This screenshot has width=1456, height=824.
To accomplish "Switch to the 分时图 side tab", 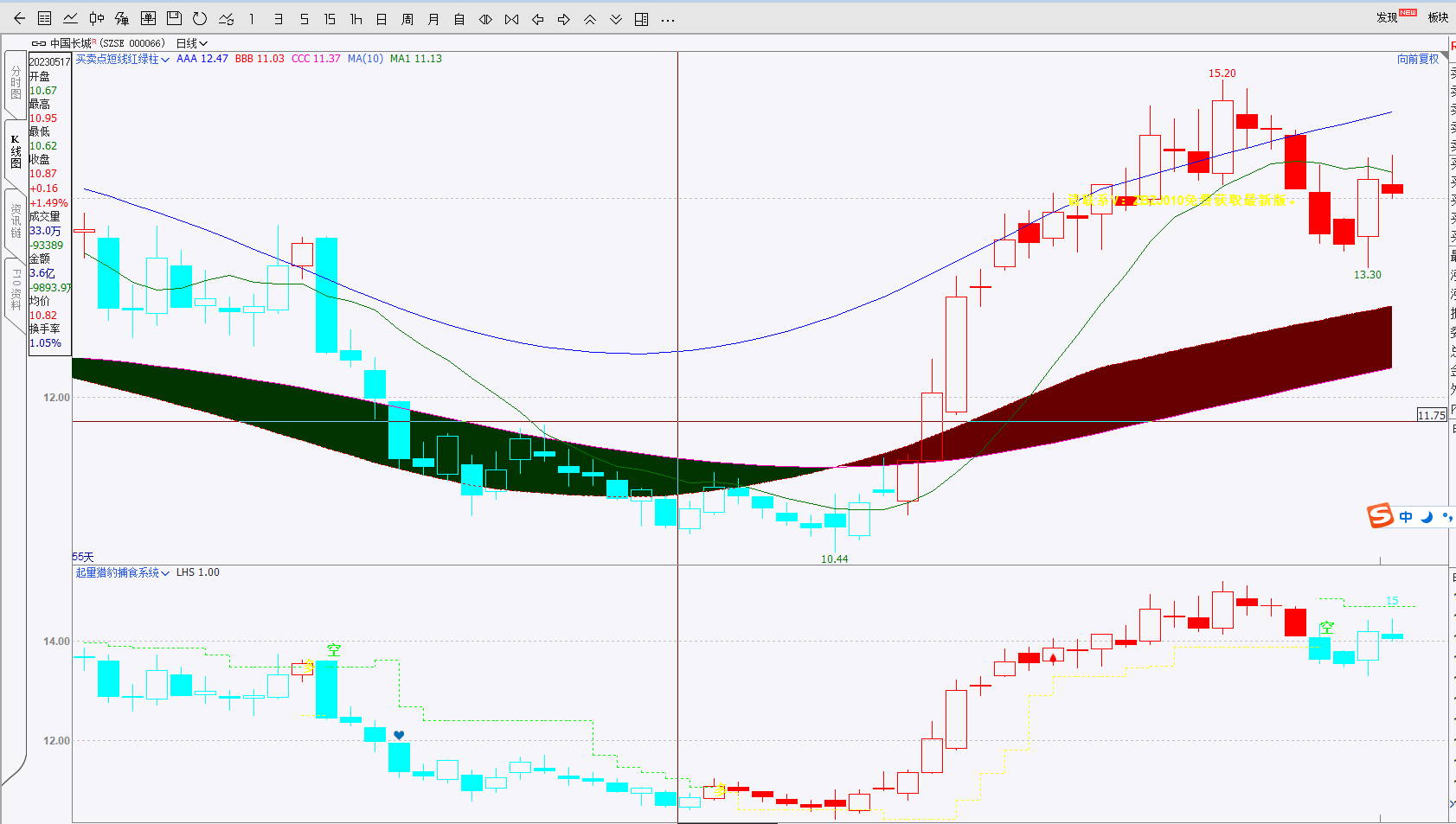I will pos(16,83).
